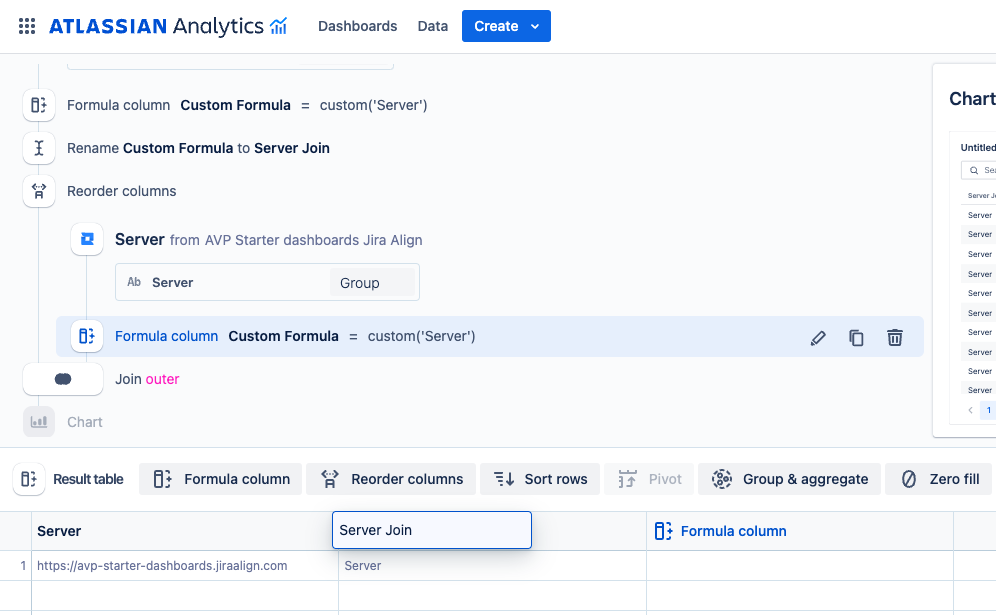Click the Reorder columns step text

[x=121, y=191]
